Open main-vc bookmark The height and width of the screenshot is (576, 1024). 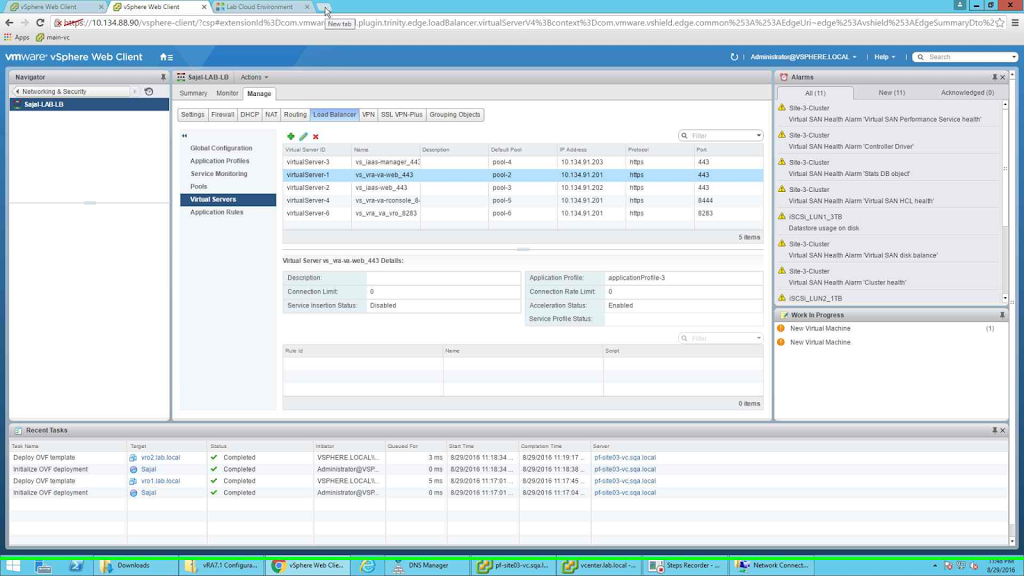53,37
